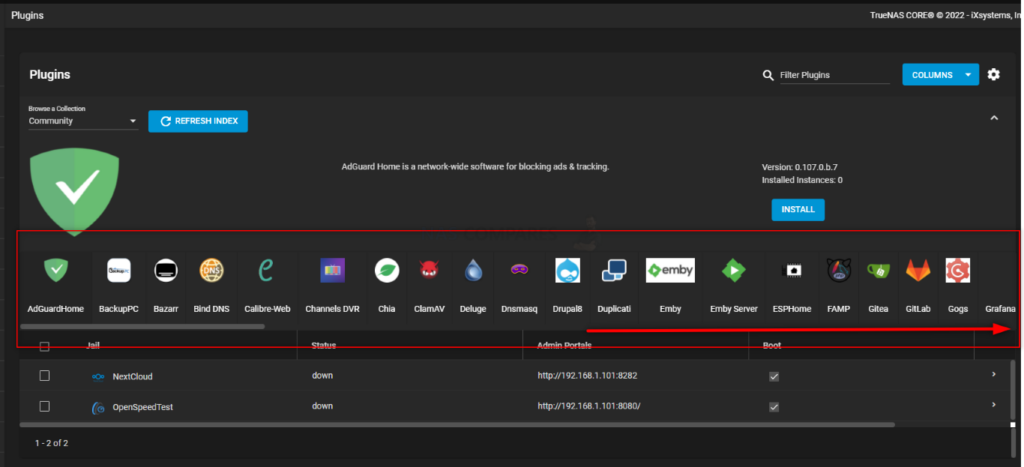Click the NextCloud jail name

(133, 377)
